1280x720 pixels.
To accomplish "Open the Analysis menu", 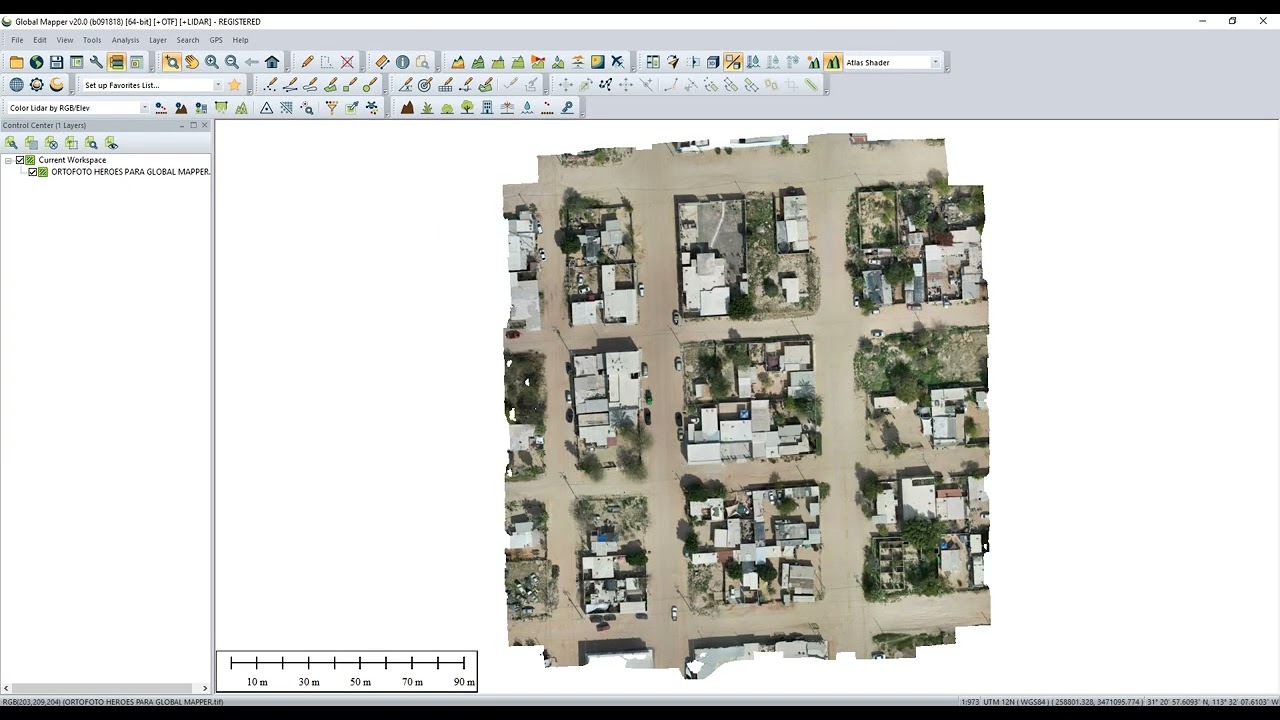I will point(125,40).
